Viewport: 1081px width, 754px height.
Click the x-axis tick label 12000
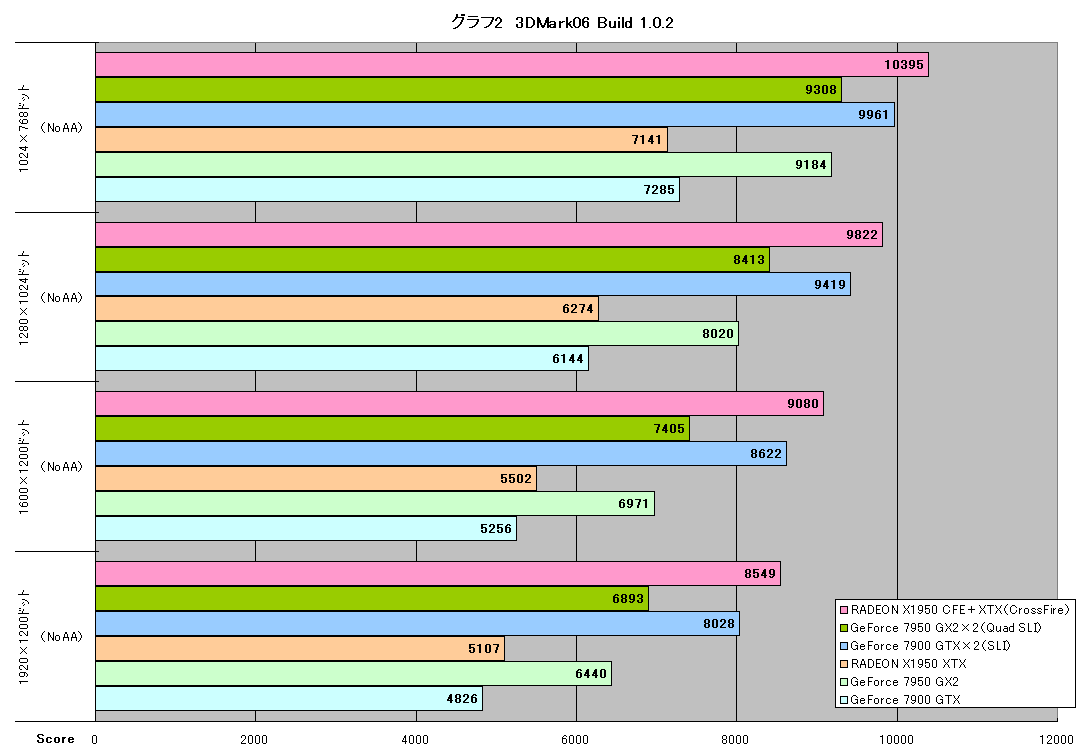1056,740
